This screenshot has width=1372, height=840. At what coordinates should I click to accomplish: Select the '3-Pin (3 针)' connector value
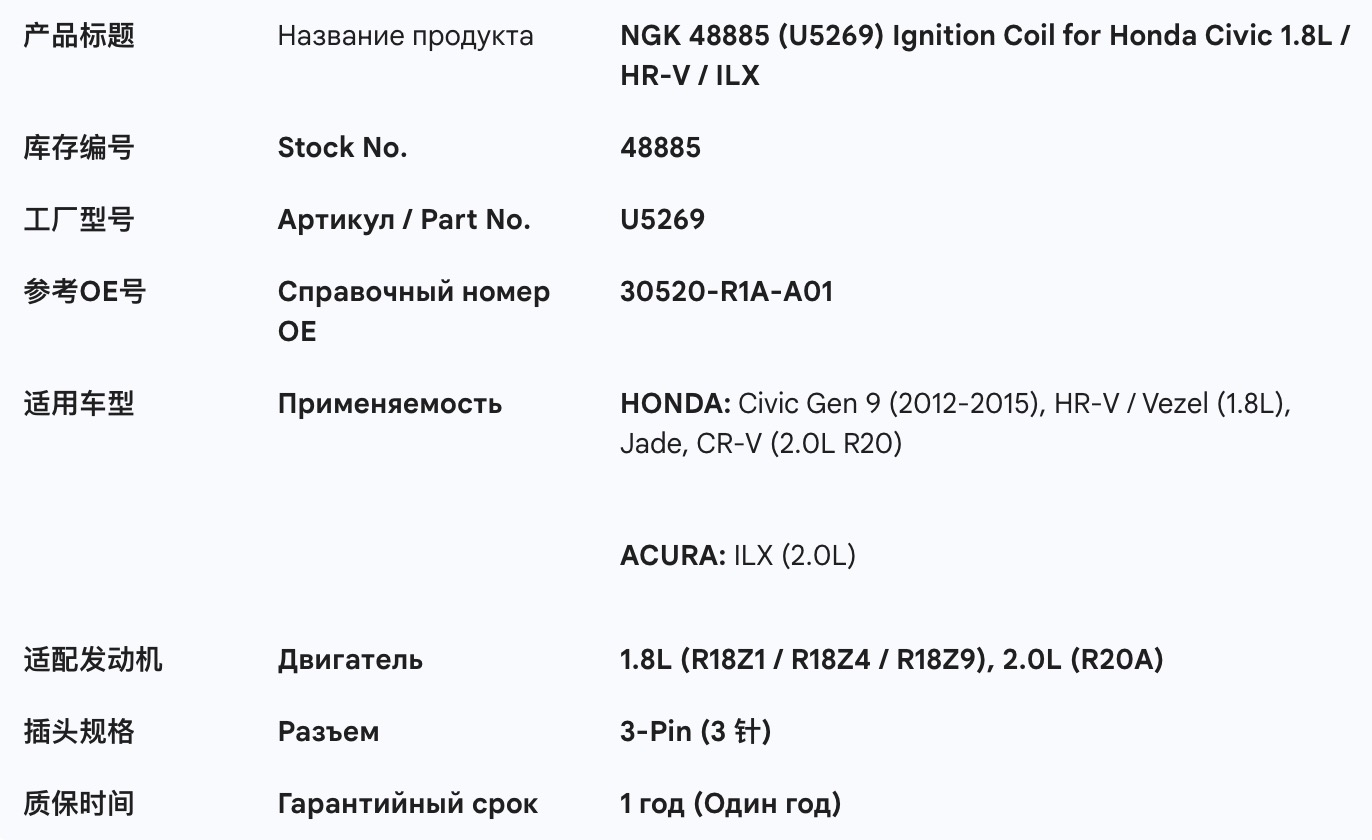point(695,732)
